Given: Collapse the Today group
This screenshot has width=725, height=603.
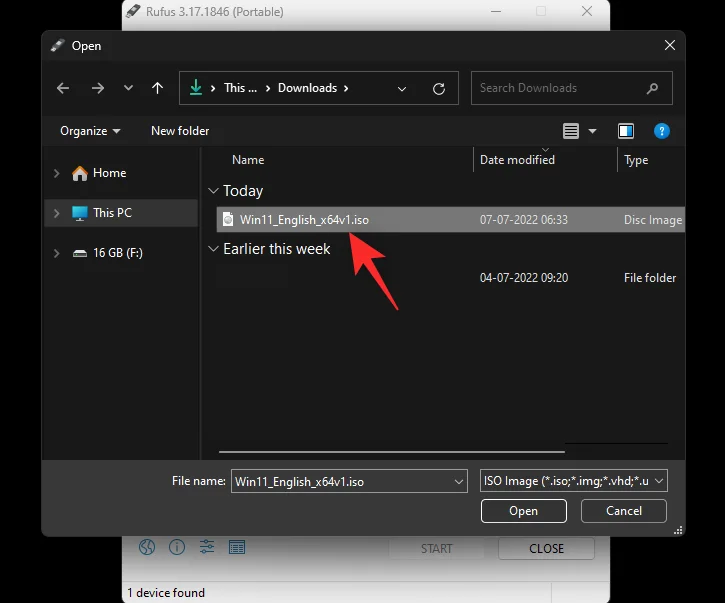Looking at the screenshot, I should [213, 191].
